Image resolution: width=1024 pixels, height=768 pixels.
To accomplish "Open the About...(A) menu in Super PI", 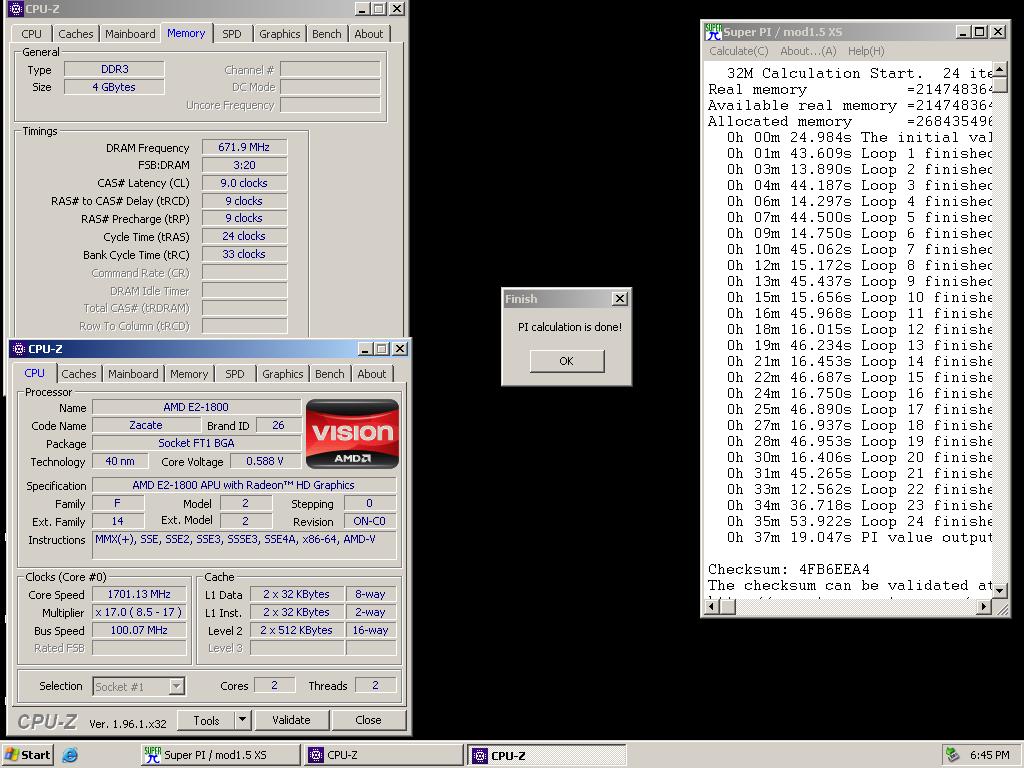I will [x=808, y=51].
